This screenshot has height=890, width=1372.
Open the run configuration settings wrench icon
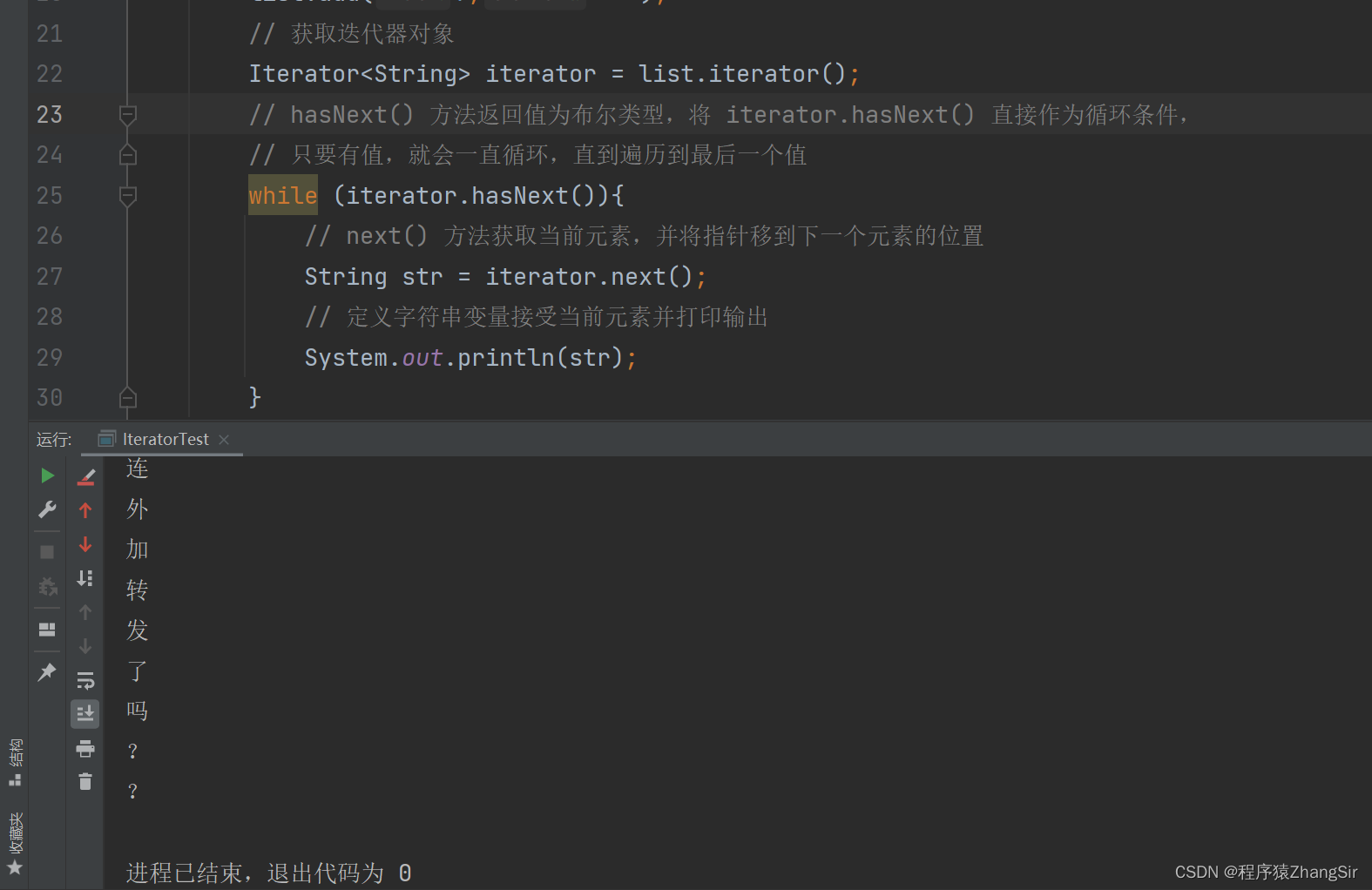(x=47, y=509)
